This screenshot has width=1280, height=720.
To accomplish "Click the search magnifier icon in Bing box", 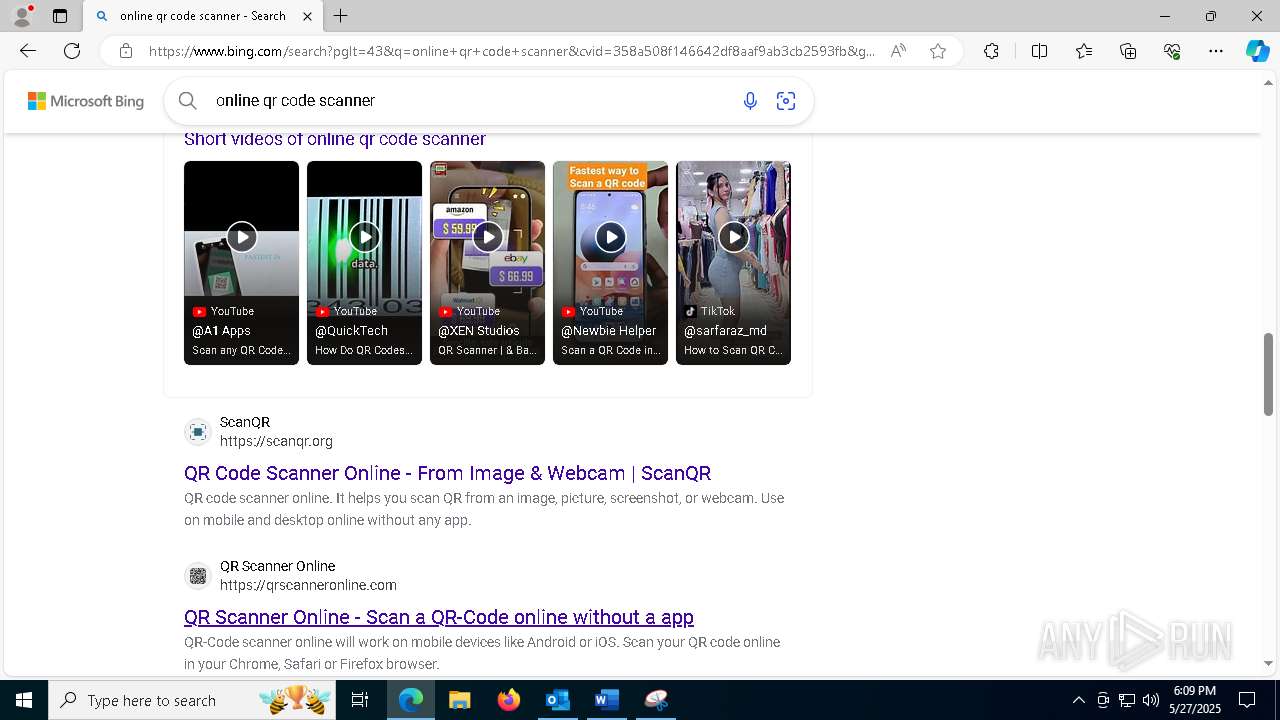I will tap(187, 100).
